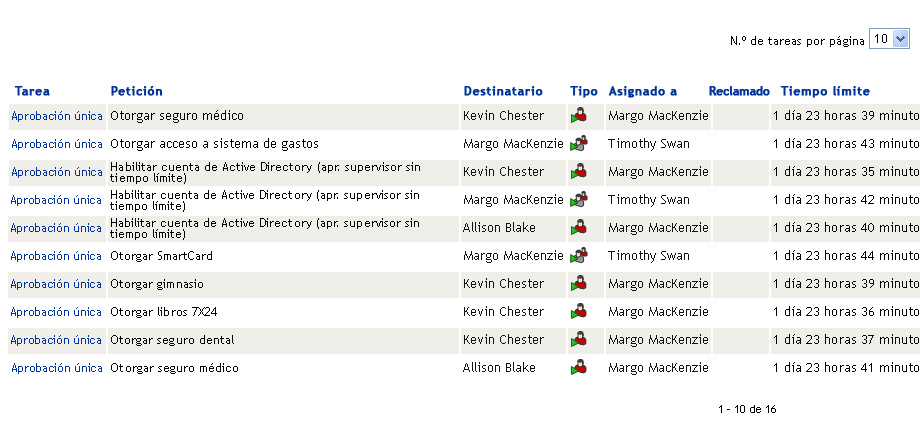The height and width of the screenshot is (421, 920).
Task: Click type icon in Kevin Chester's seguro médico row
Action: (x=578, y=116)
